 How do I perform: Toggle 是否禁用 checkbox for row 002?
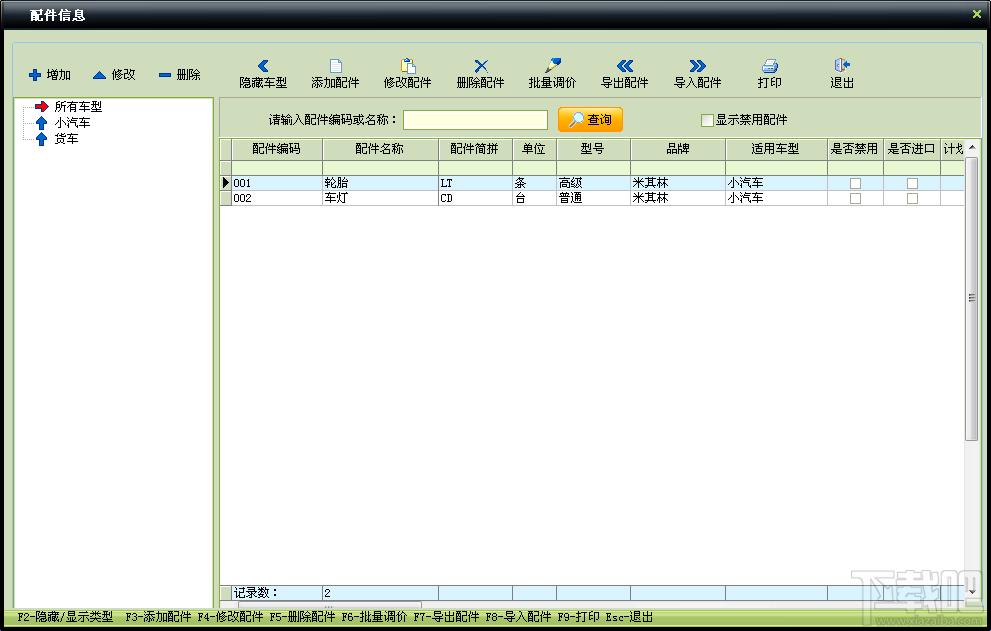[855, 199]
